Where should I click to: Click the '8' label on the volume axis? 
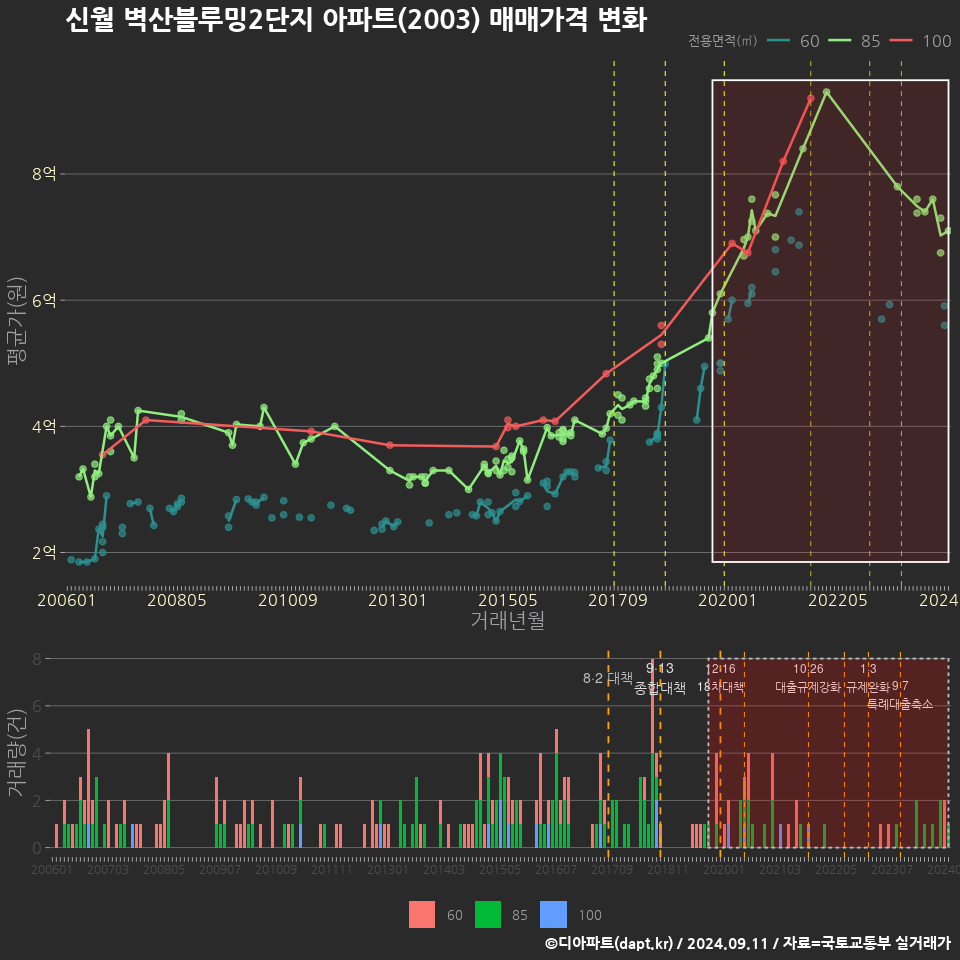pos(37,659)
